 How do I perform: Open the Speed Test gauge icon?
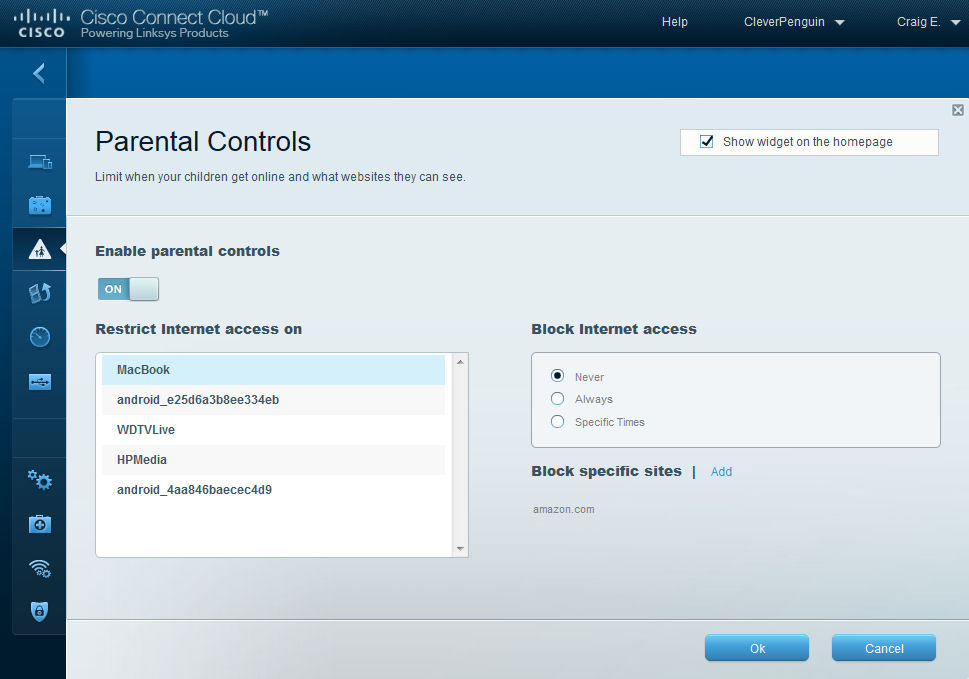[x=40, y=337]
